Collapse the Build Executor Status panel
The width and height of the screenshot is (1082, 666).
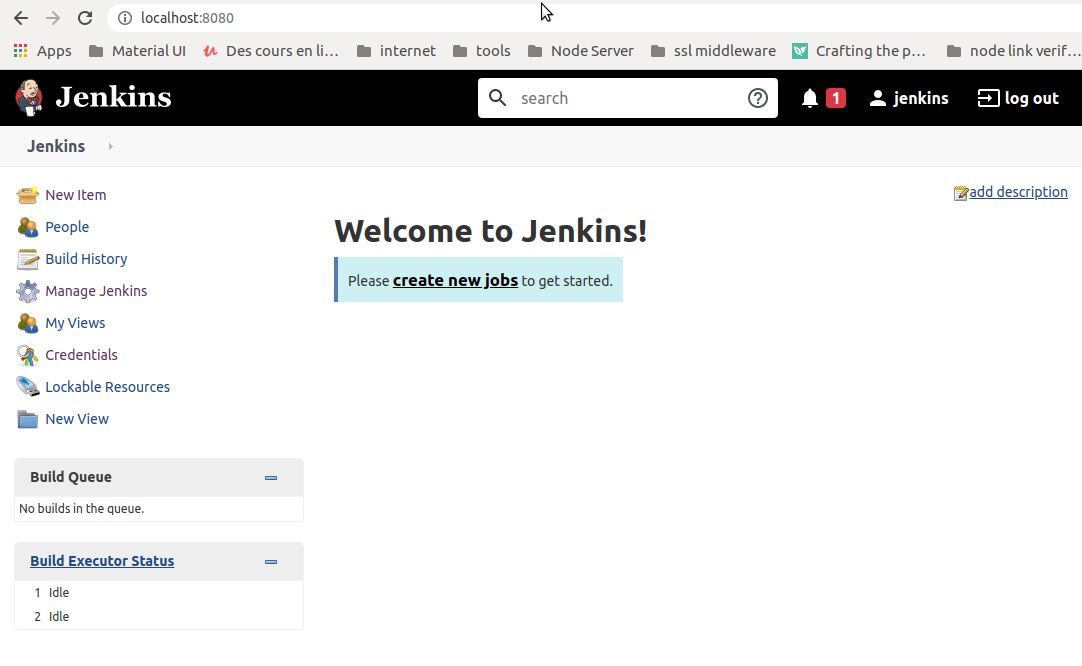270,561
